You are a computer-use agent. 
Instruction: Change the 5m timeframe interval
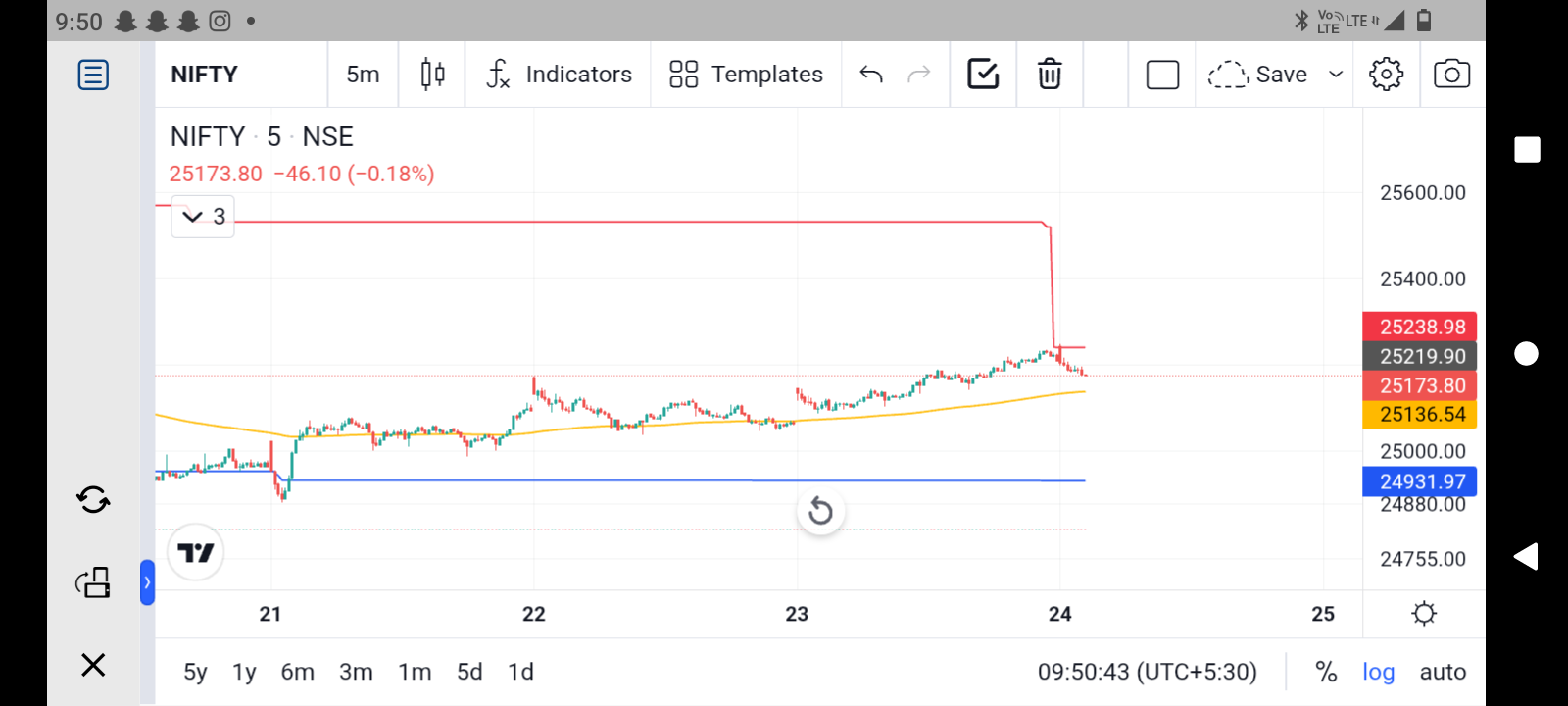point(363,75)
